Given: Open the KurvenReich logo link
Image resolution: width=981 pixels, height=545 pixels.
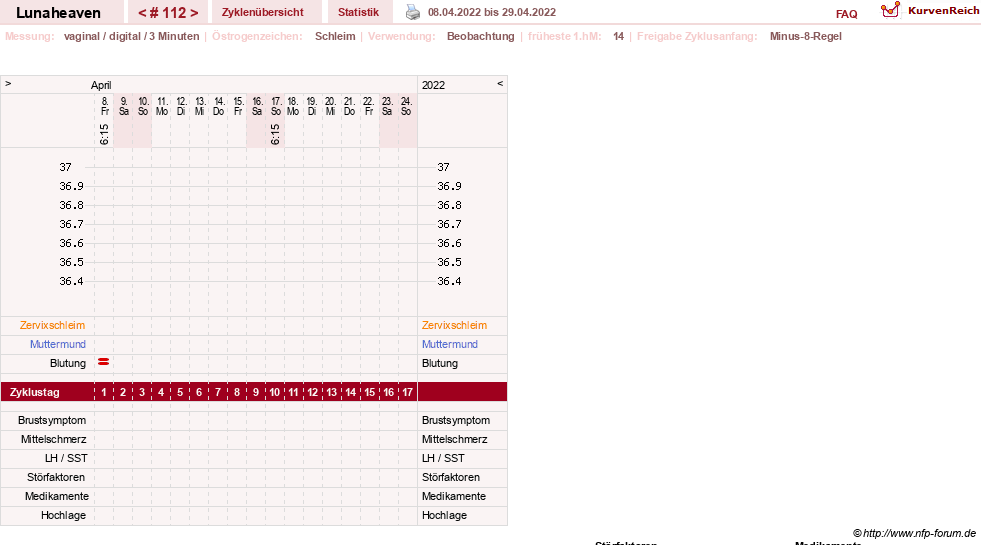Looking at the screenshot, I should tap(930, 11).
